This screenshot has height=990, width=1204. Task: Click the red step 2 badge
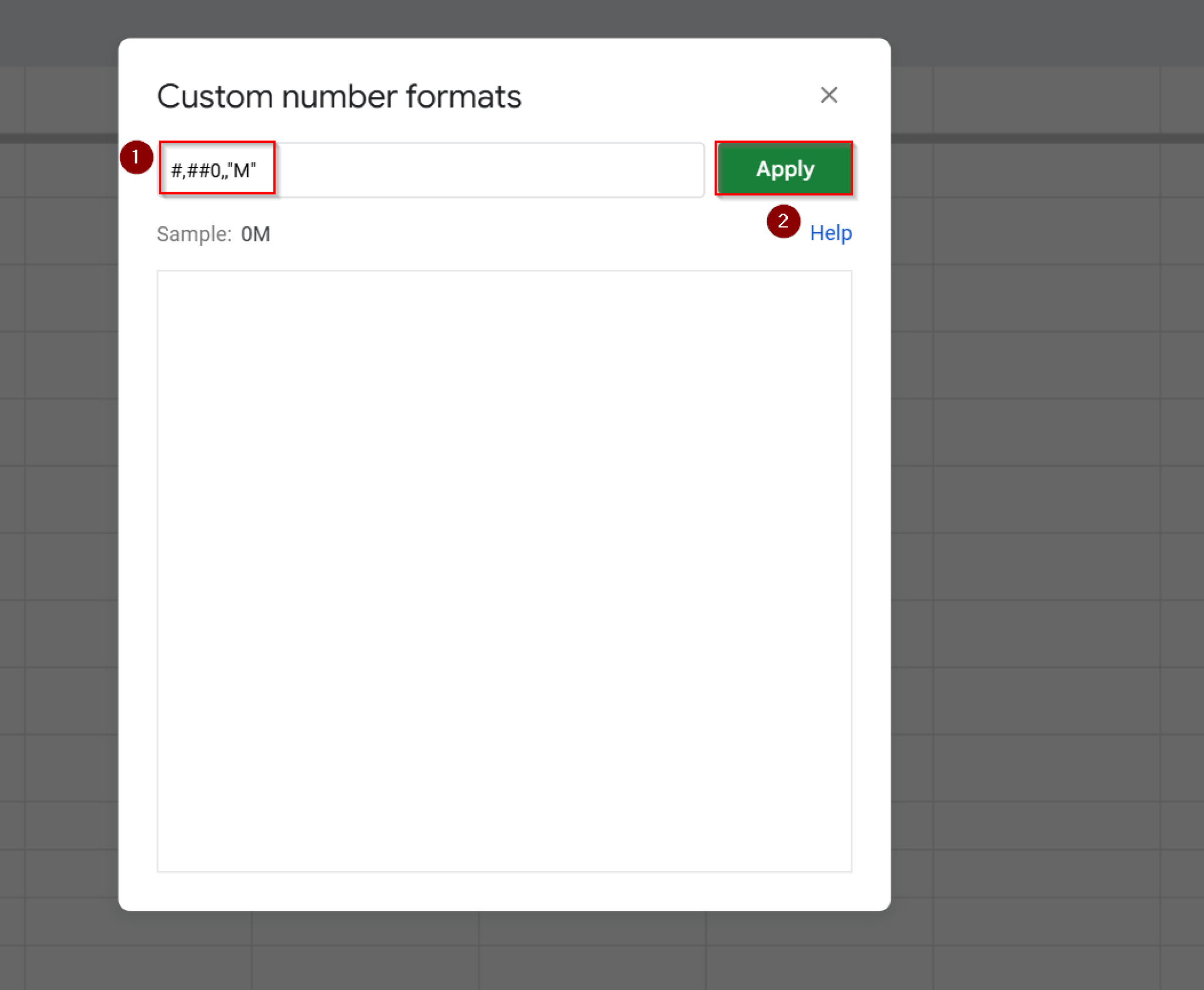pyautogui.click(x=782, y=221)
